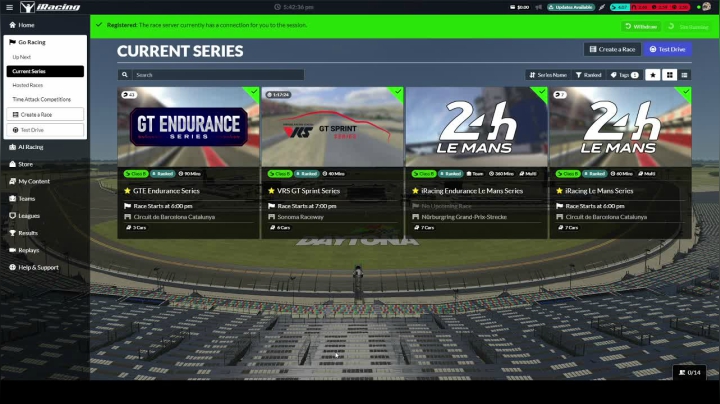The image size is (720, 404).
Task: Open My Content section
Action: [x=29, y=181]
